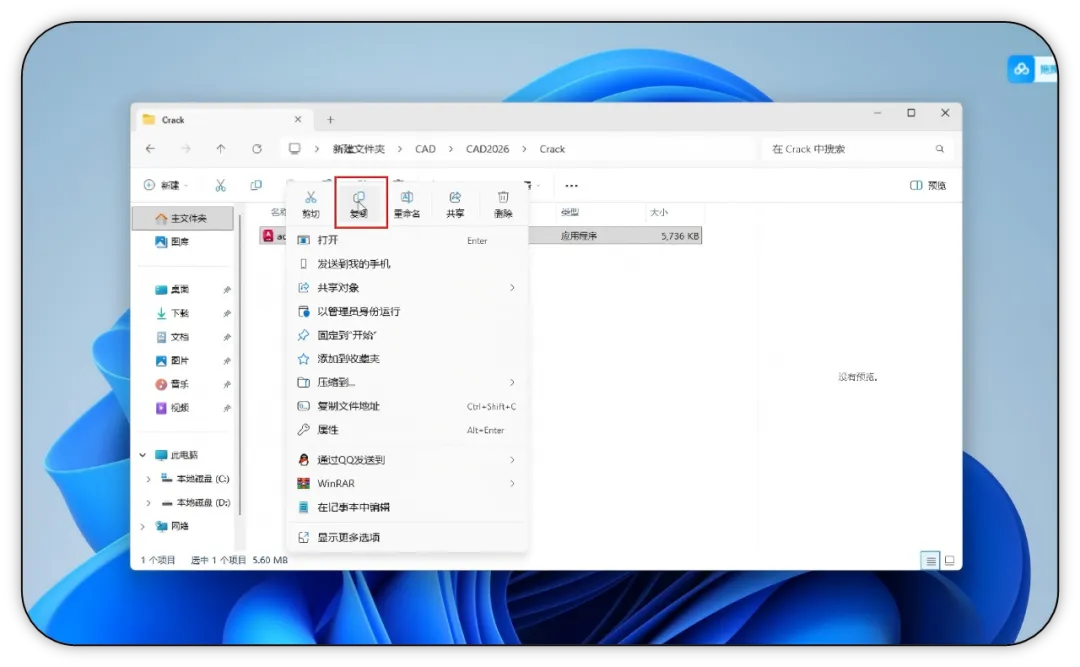Click the cloud app icon on the desktop
Viewport: 1080px width, 667px height.
coord(1021,69)
